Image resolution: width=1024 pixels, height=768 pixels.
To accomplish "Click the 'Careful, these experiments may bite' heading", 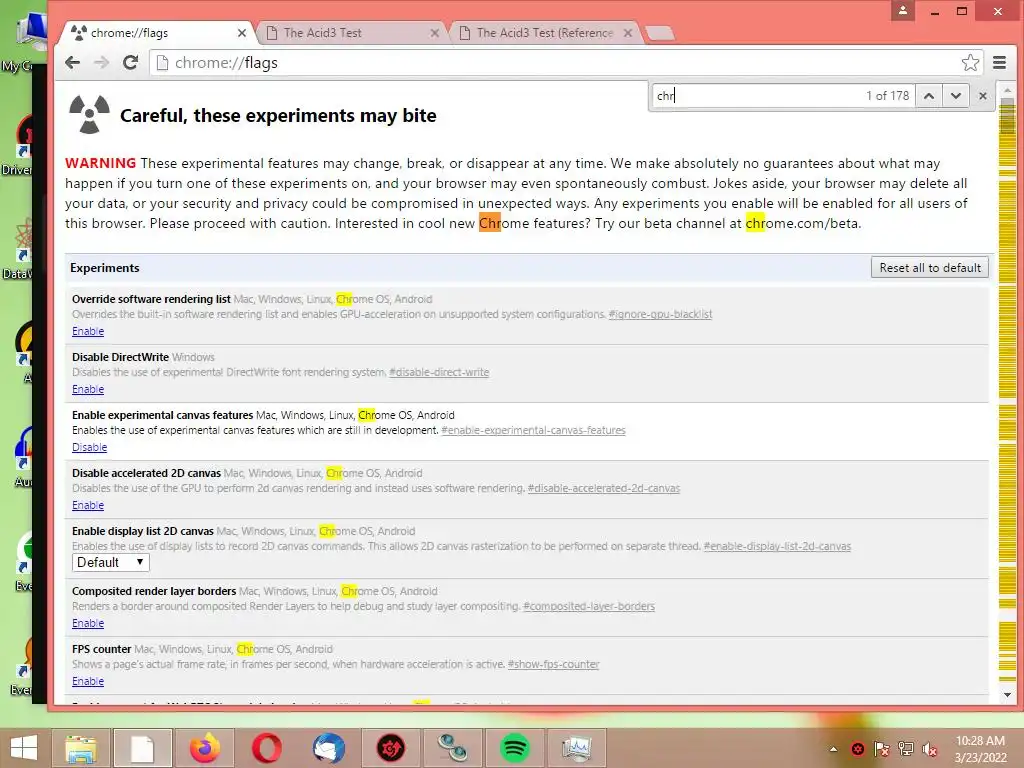I will coord(278,116).
